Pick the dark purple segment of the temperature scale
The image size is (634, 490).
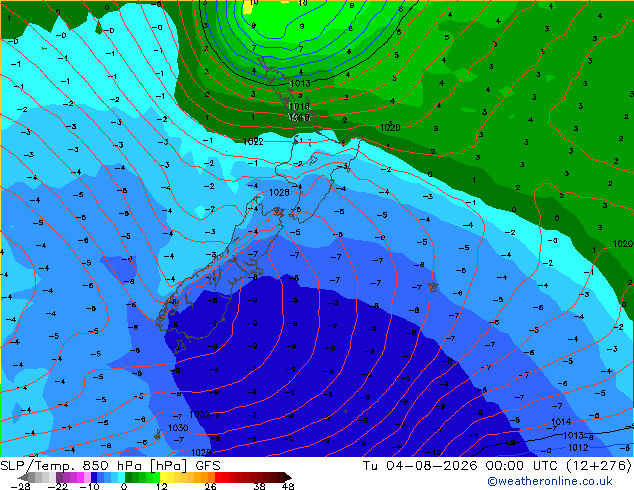click(x=59, y=477)
